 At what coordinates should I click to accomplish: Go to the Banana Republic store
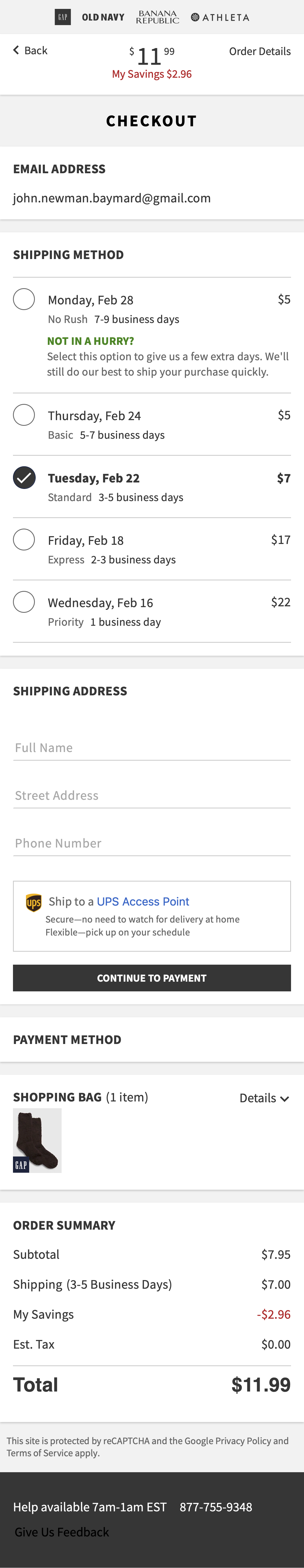tap(157, 17)
